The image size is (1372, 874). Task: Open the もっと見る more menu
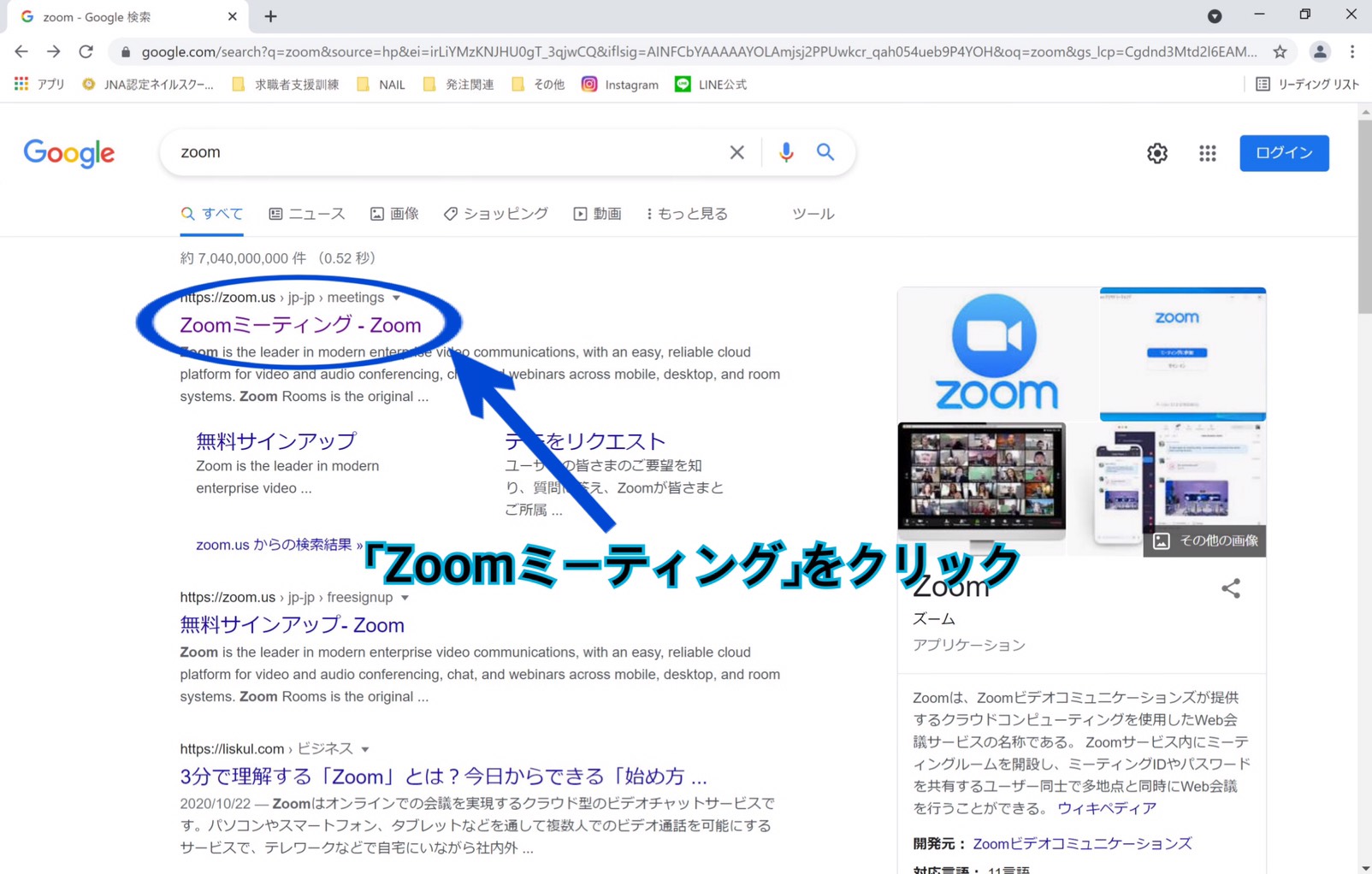pyautogui.click(x=687, y=214)
